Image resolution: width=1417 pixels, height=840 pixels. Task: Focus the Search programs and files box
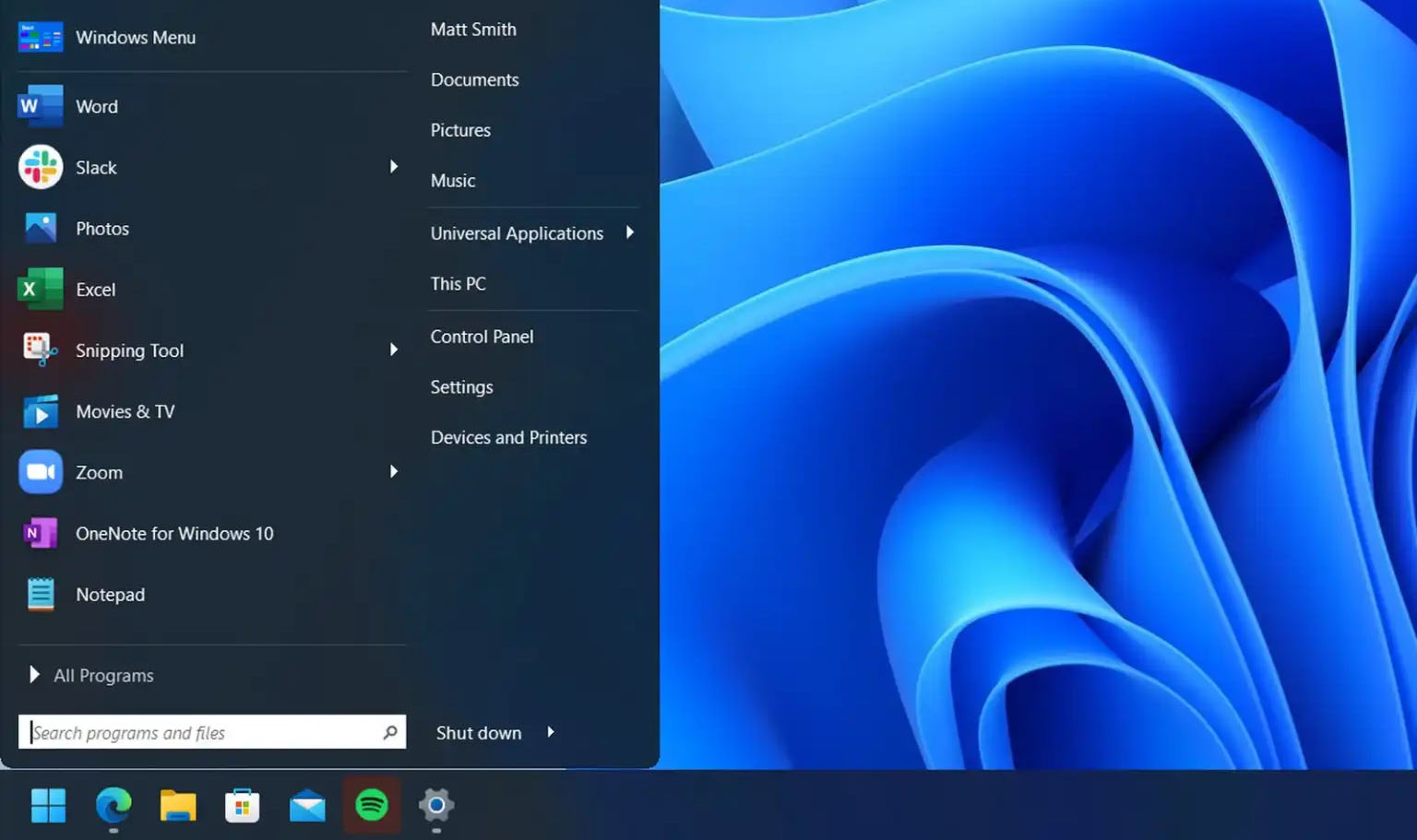212,732
